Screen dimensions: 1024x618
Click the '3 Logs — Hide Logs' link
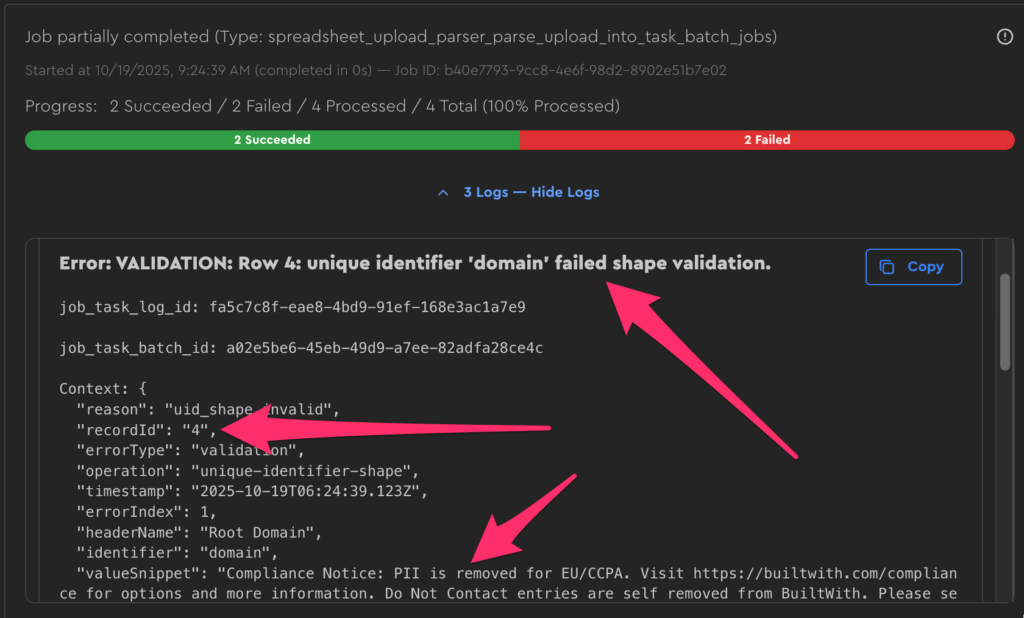tap(531, 192)
